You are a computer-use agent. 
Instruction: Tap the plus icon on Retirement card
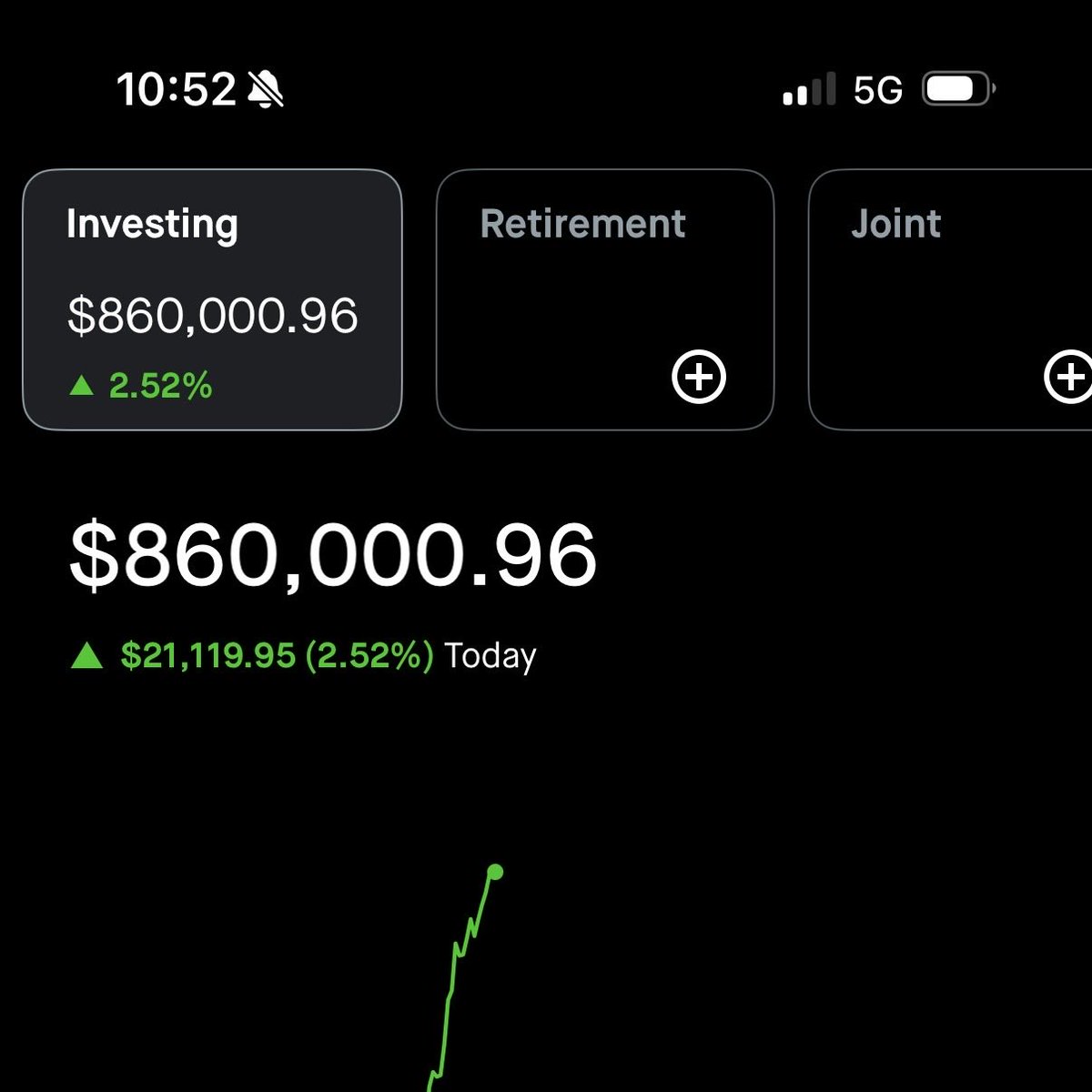(x=699, y=377)
